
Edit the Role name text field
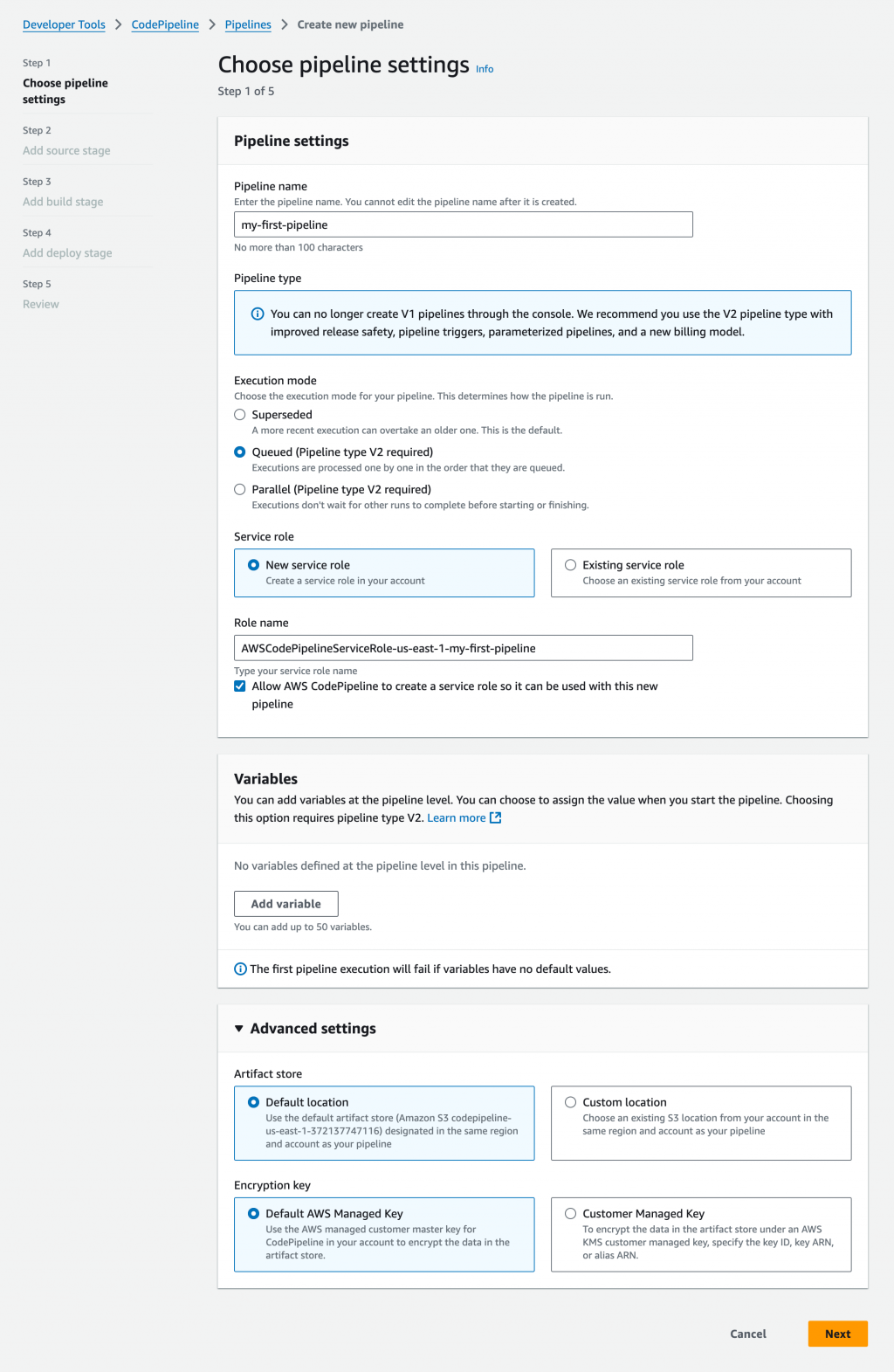(463, 648)
